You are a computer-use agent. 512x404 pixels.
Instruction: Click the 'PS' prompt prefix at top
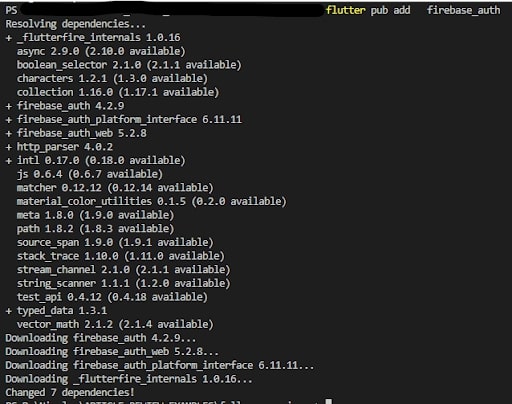(11, 10)
